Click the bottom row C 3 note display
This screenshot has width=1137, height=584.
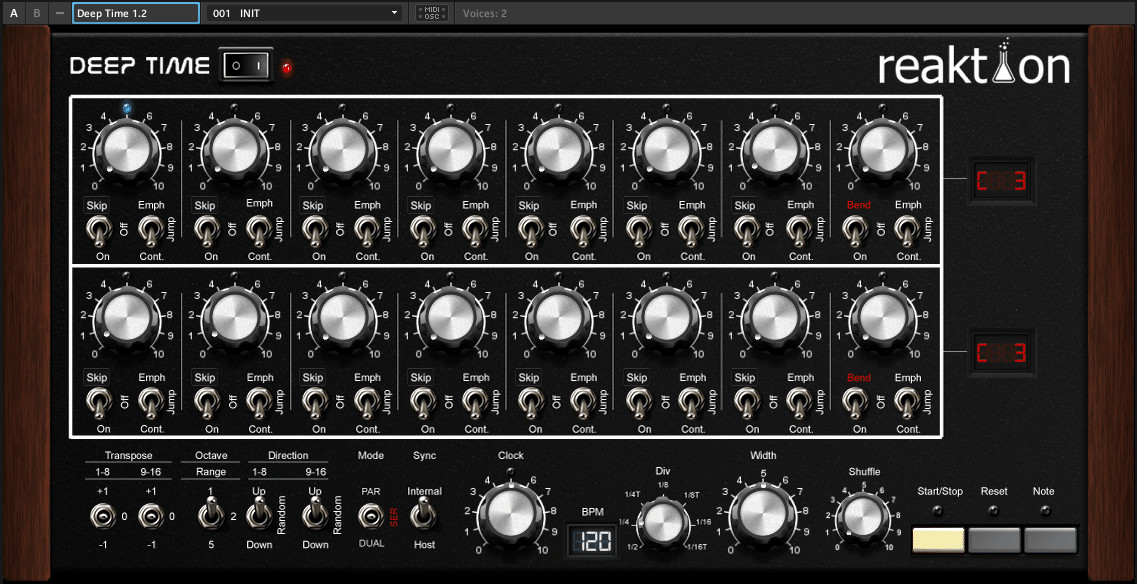(x=1004, y=353)
